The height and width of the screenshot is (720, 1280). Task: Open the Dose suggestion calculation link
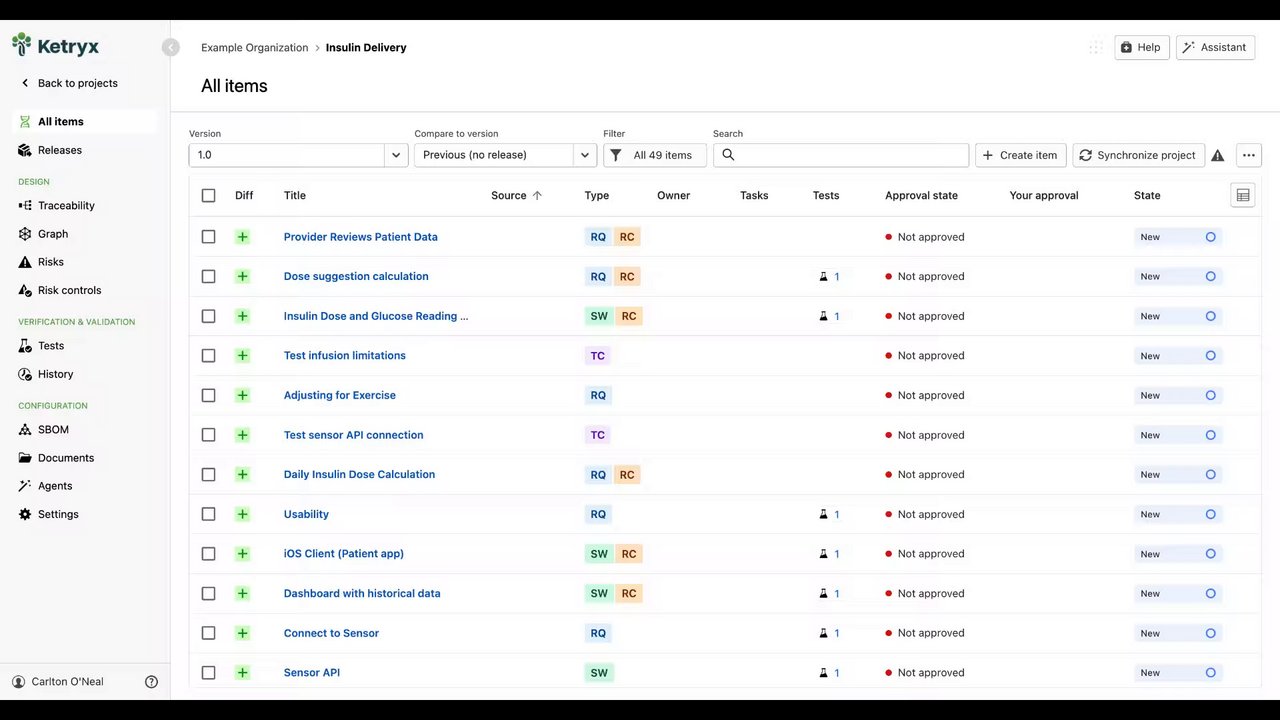point(356,277)
